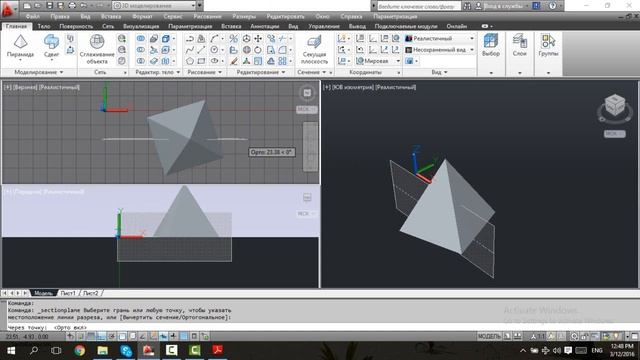Open the Сервис menu
Image resolution: width=640 pixels, height=360 pixels.
pos(173,17)
